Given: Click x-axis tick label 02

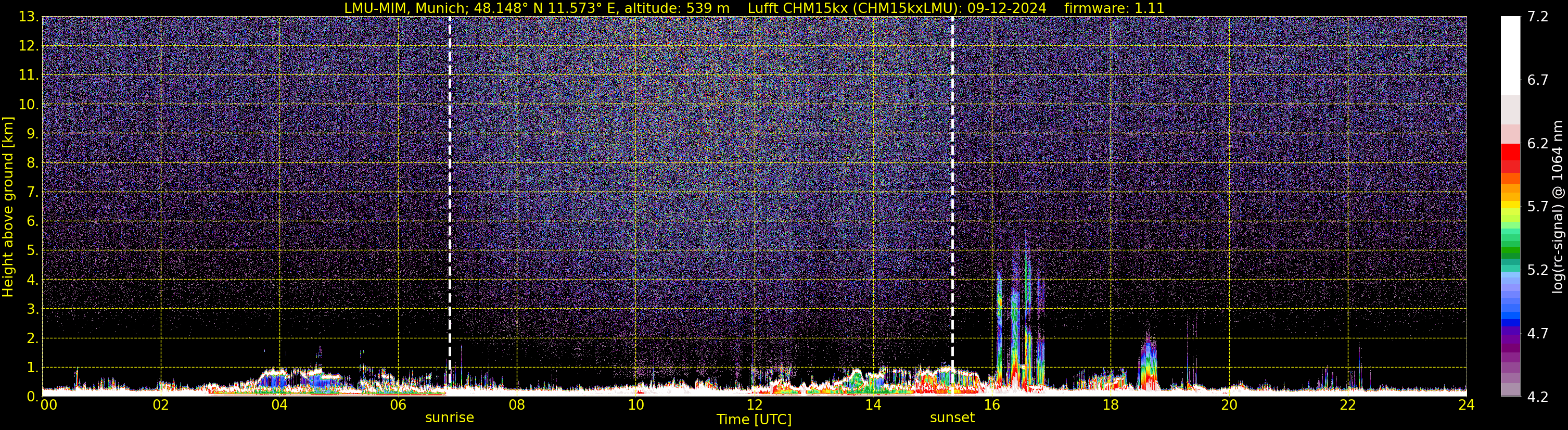Looking at the screenshot, I should 161,405.
